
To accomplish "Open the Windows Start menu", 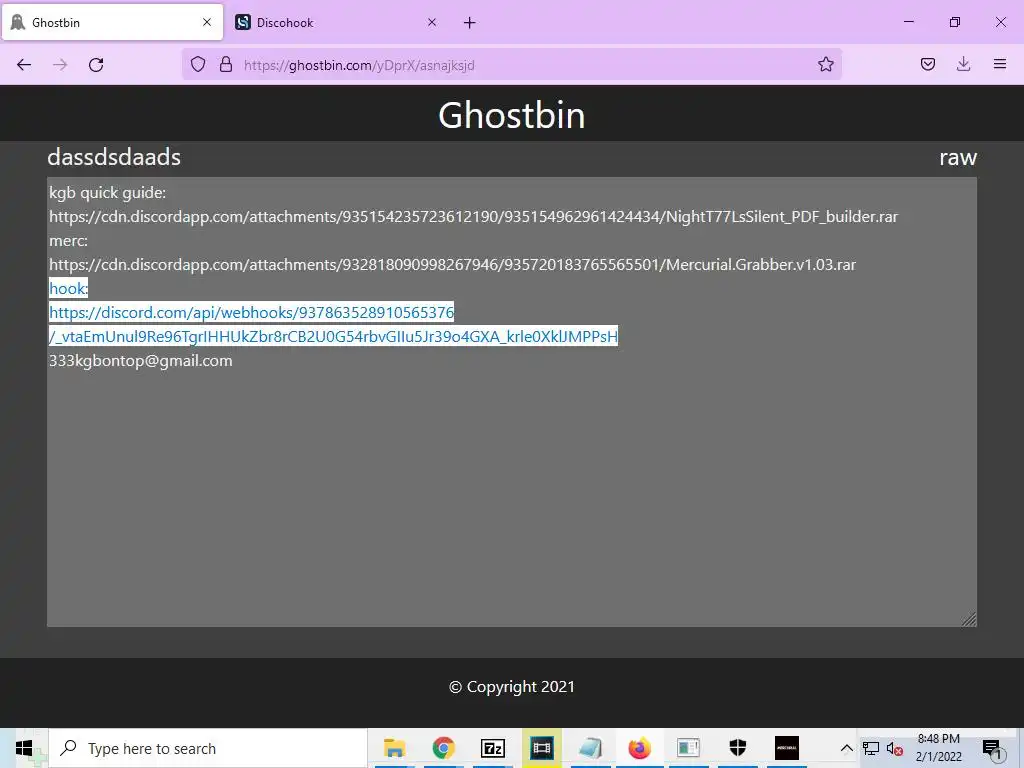I will 24,748.
